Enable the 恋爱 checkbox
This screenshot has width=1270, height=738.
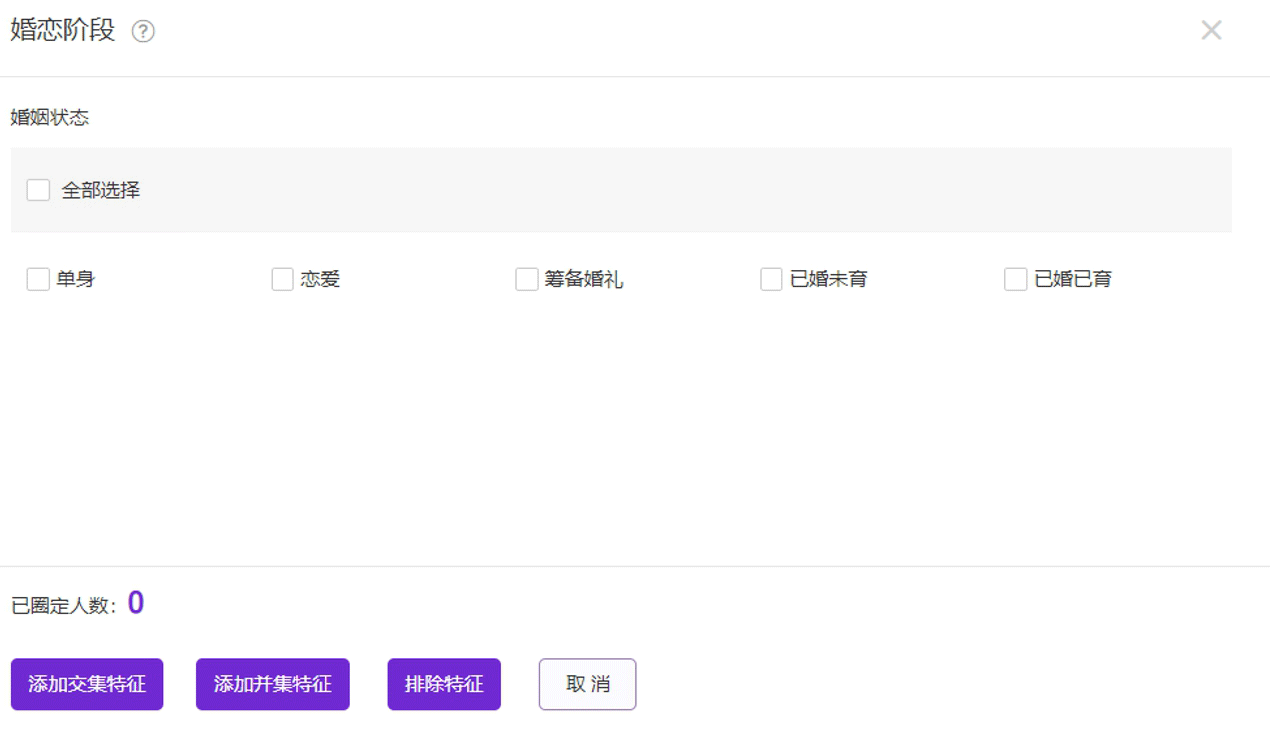[283, 279]
